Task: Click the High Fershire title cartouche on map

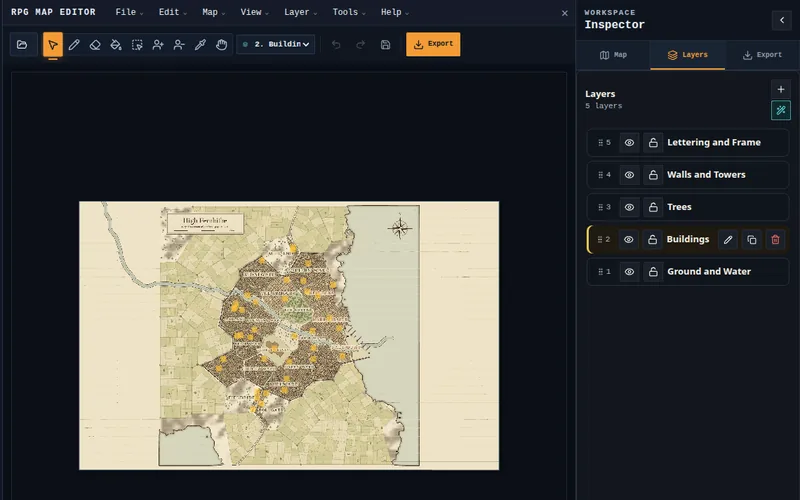Action: pos(205,223)
